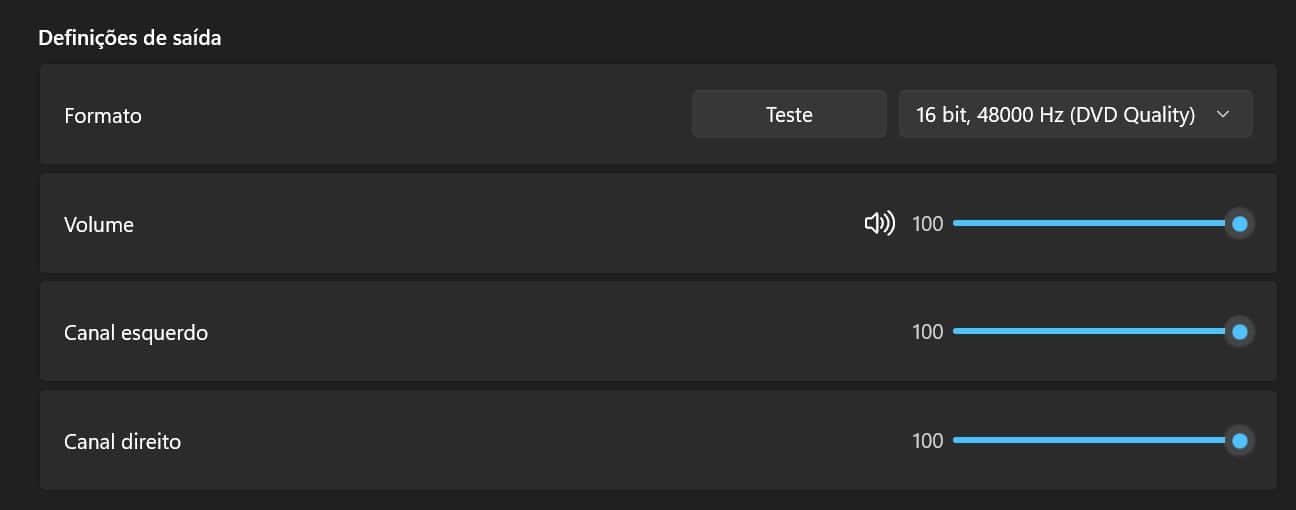Click the Volume value 100
This screenshot has width=1296, height=510.
tap(928, 224)
